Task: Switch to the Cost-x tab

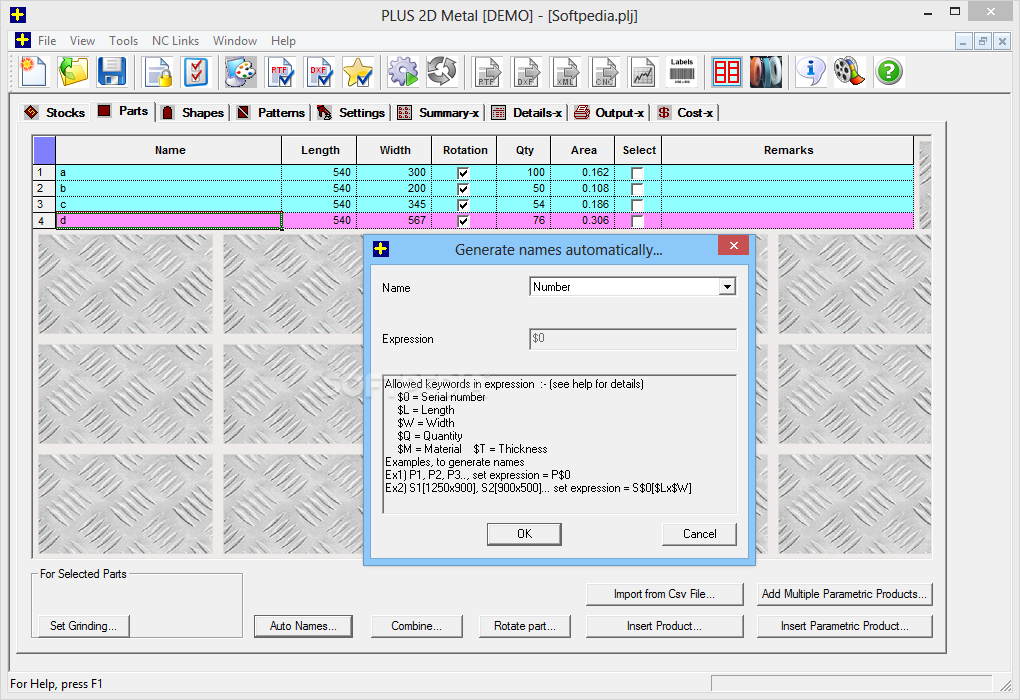Action: [x=686, y=113]
